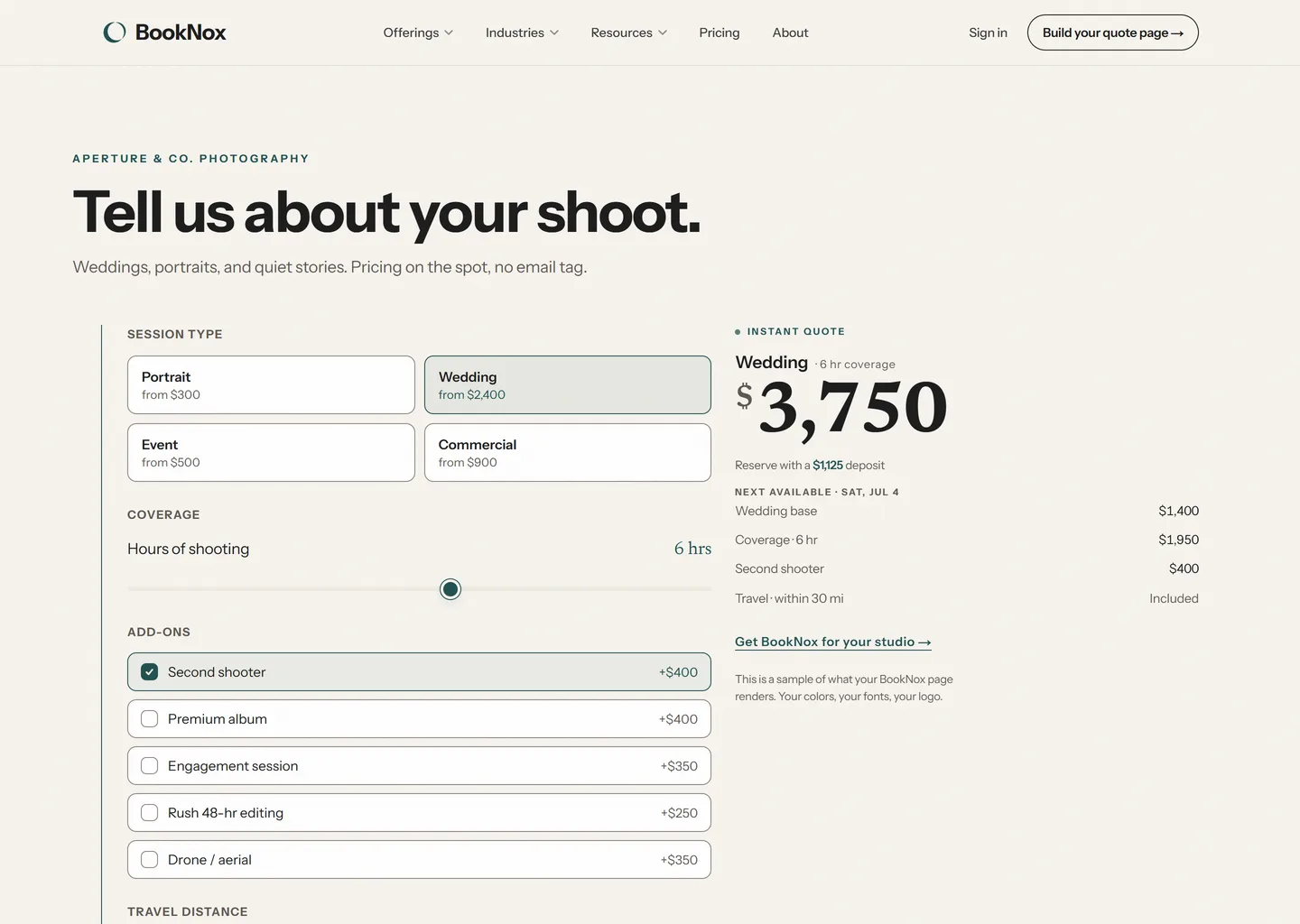Screen dimensions: 1300x924
Task: Choose the Commercial session type
Action: 568,453
